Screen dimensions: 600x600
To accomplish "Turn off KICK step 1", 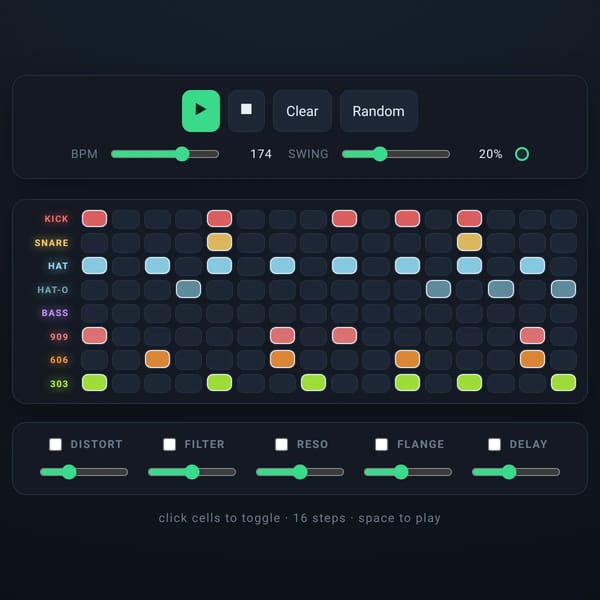I will [x=95, y=218].
